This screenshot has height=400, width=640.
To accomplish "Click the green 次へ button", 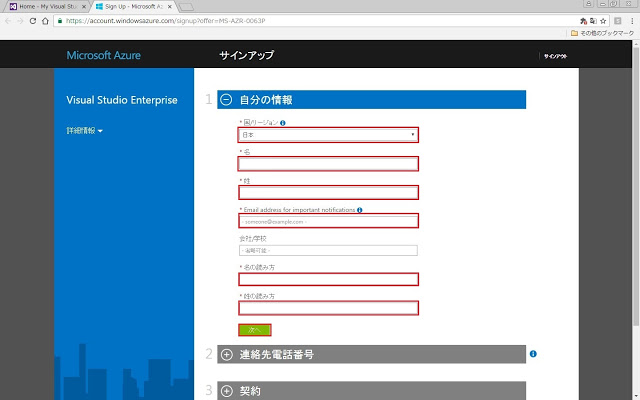I will (x=255, y=330).
